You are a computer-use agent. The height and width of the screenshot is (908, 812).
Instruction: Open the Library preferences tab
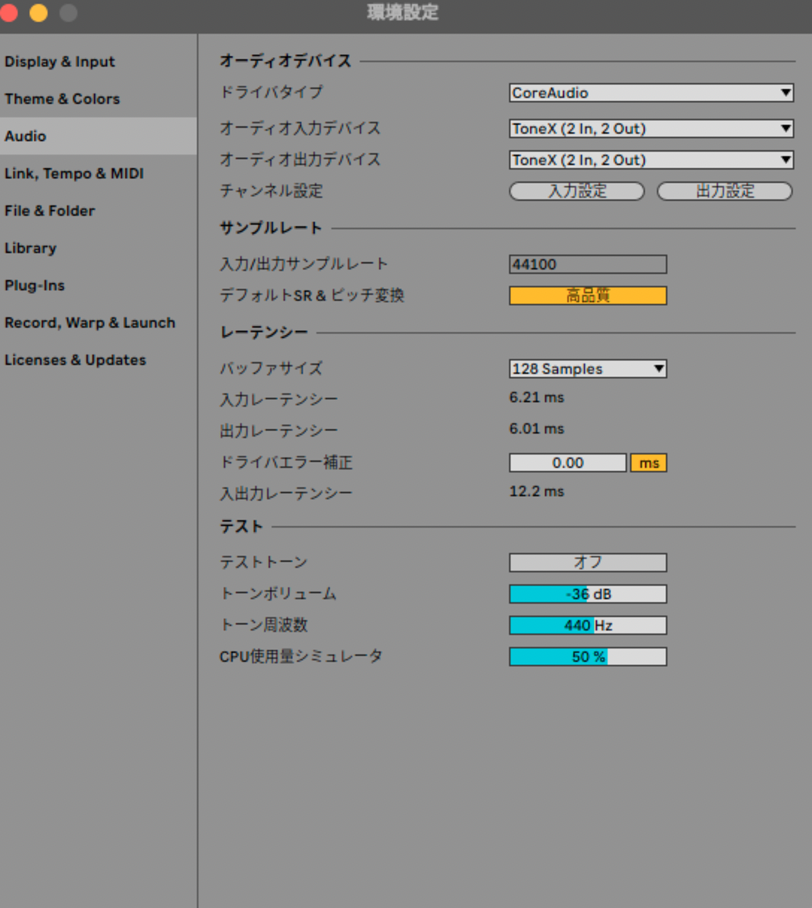[x=30, y=248]
